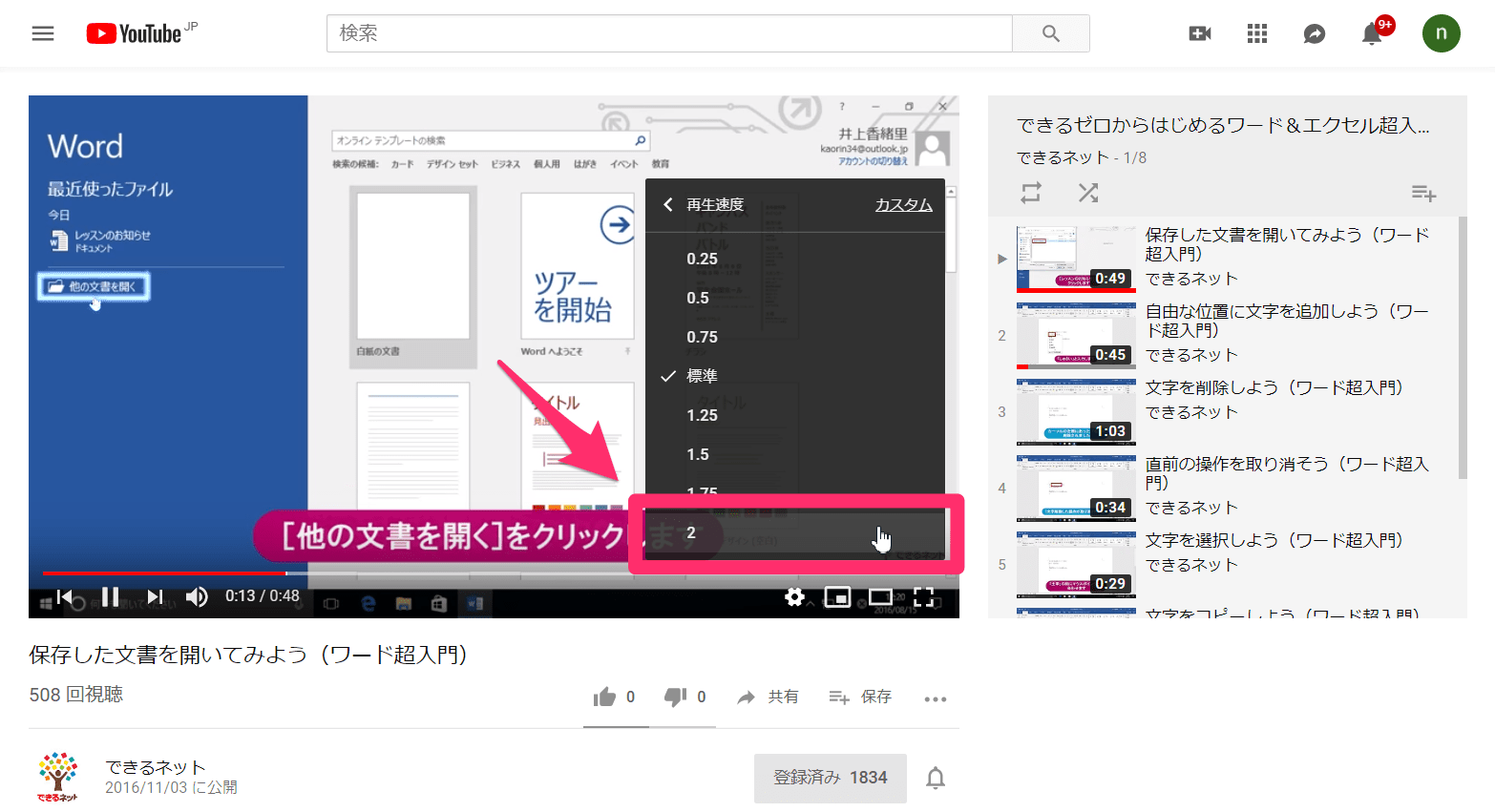Screen dimensions: 1495x812
Task: Skip to previous video
Action: (65, 596)
